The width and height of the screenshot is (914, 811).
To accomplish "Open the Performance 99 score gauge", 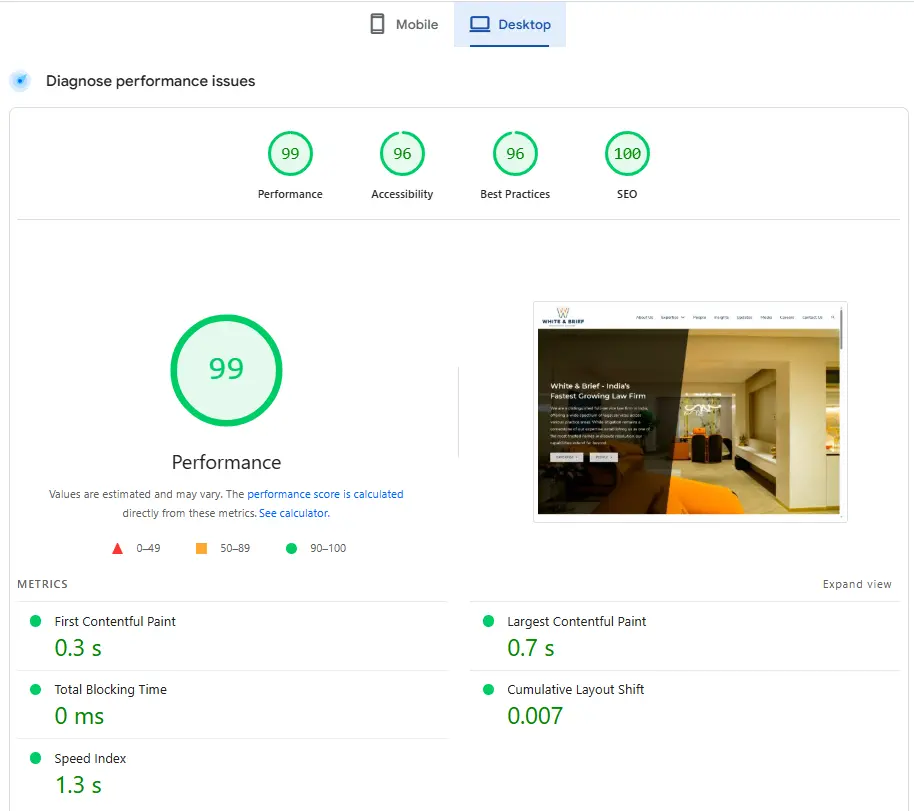I will tap(290, 153).
